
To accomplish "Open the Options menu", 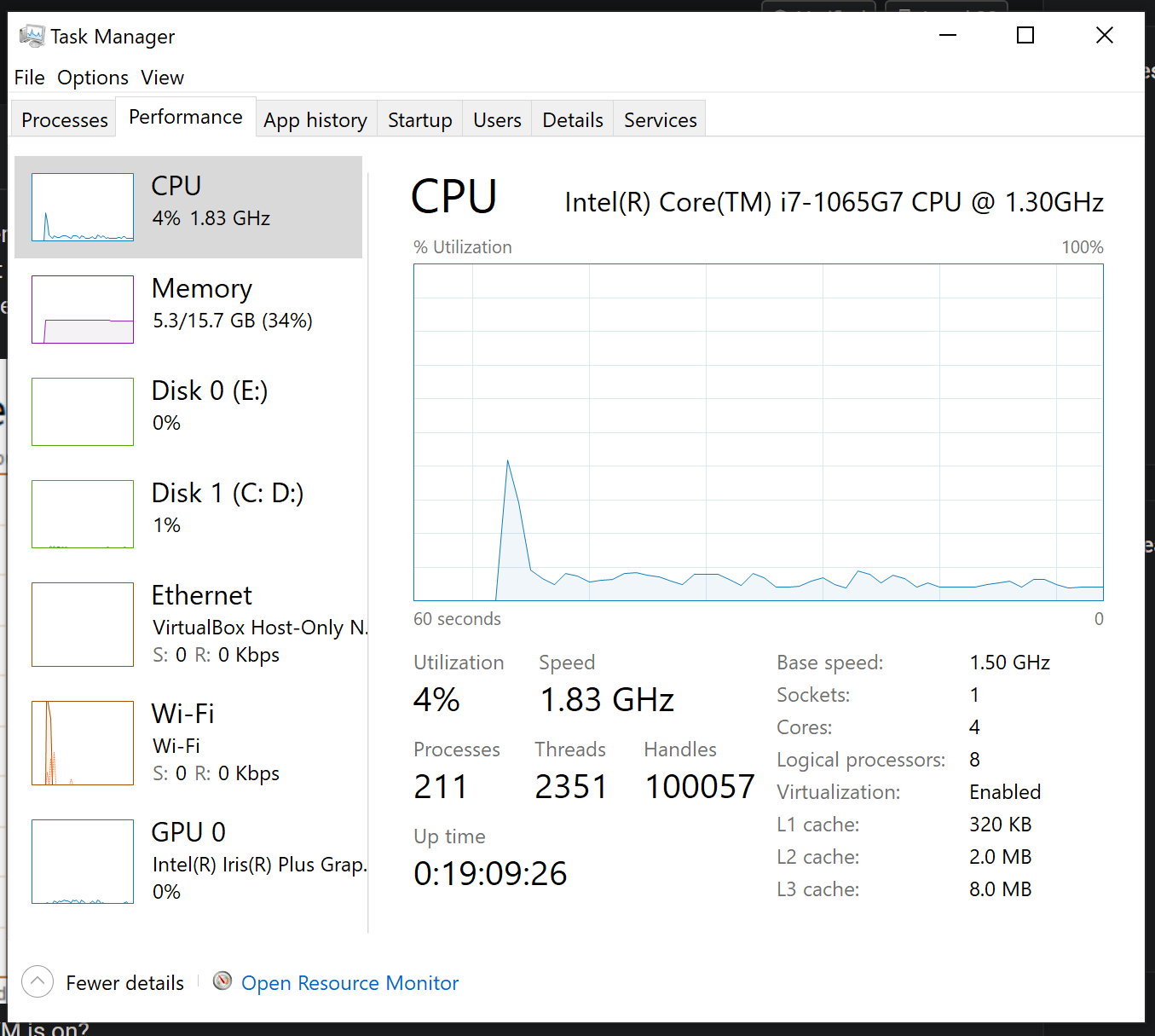I will (93, 78).
